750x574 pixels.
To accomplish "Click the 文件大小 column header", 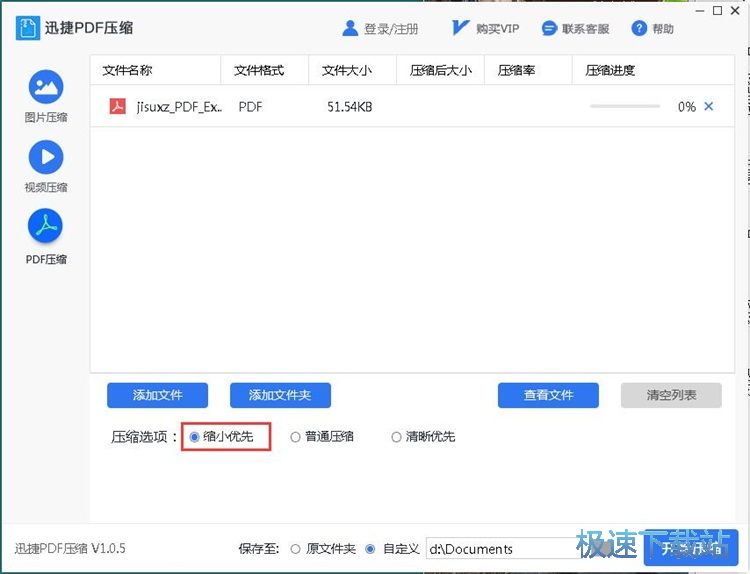I will tap(353, 70).
